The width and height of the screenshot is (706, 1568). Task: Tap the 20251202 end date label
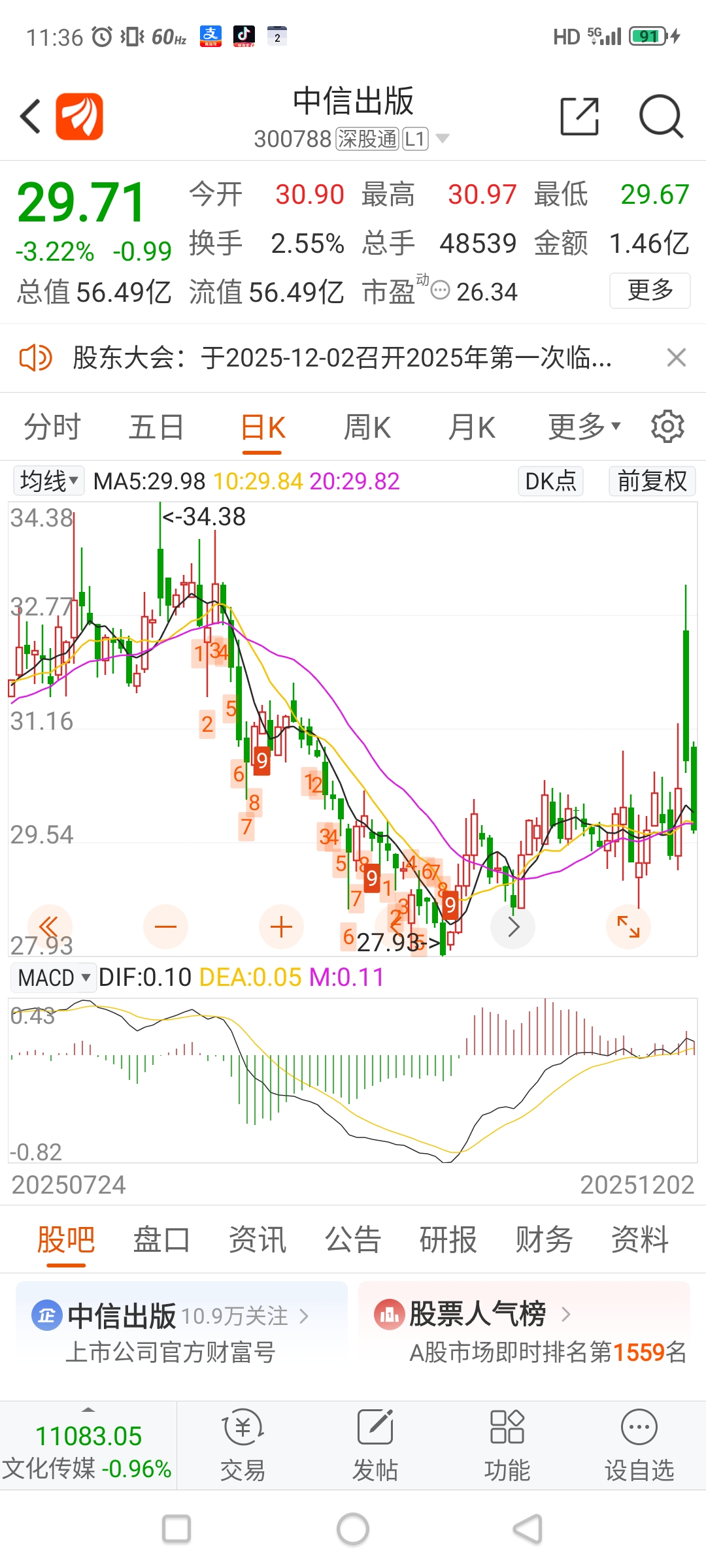point(637,1184)
